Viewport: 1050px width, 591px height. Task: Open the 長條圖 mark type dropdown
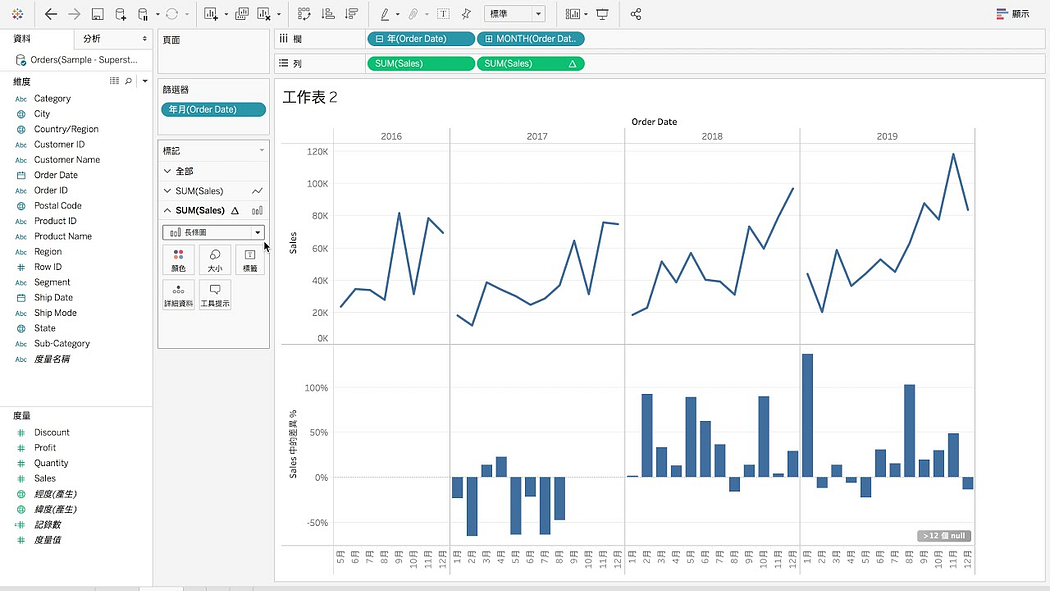tap(213, 232)
